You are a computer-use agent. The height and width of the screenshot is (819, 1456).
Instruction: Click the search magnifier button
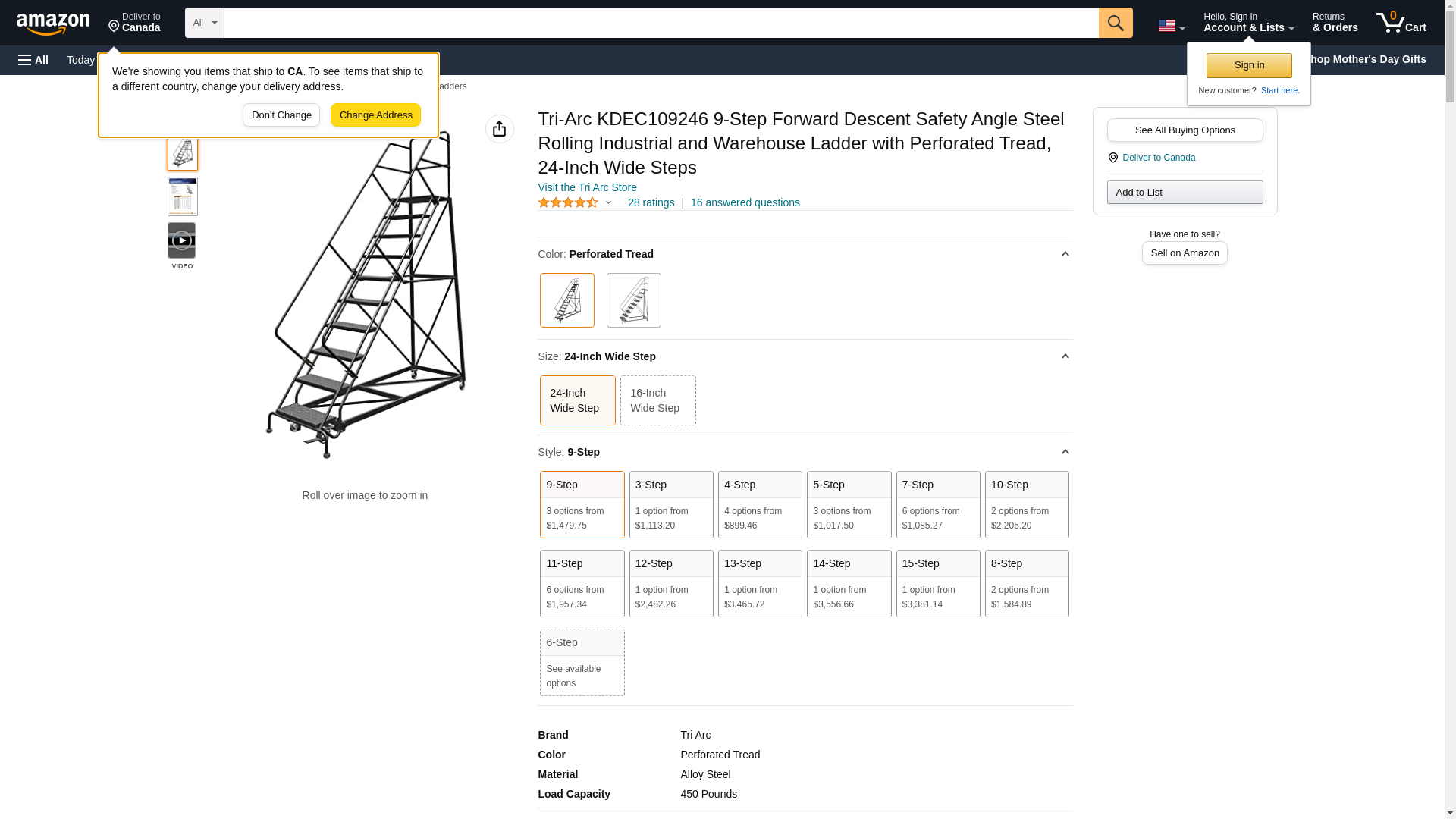1115,23
